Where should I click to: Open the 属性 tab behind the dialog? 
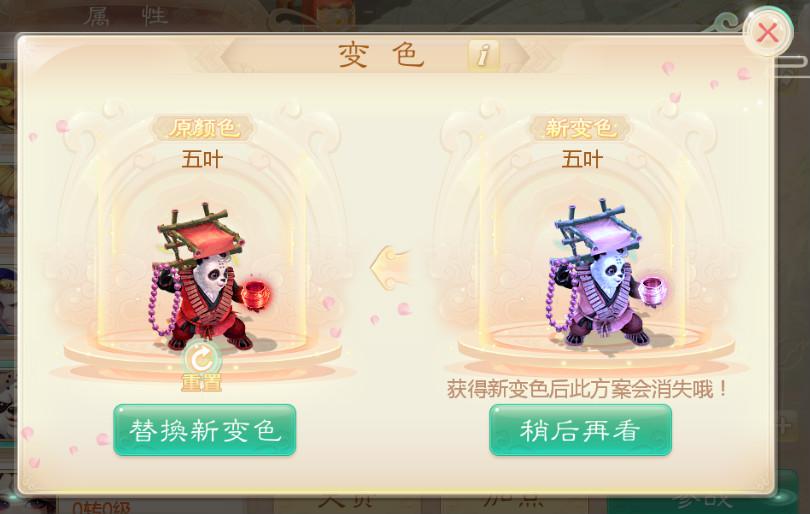point(126,15)
